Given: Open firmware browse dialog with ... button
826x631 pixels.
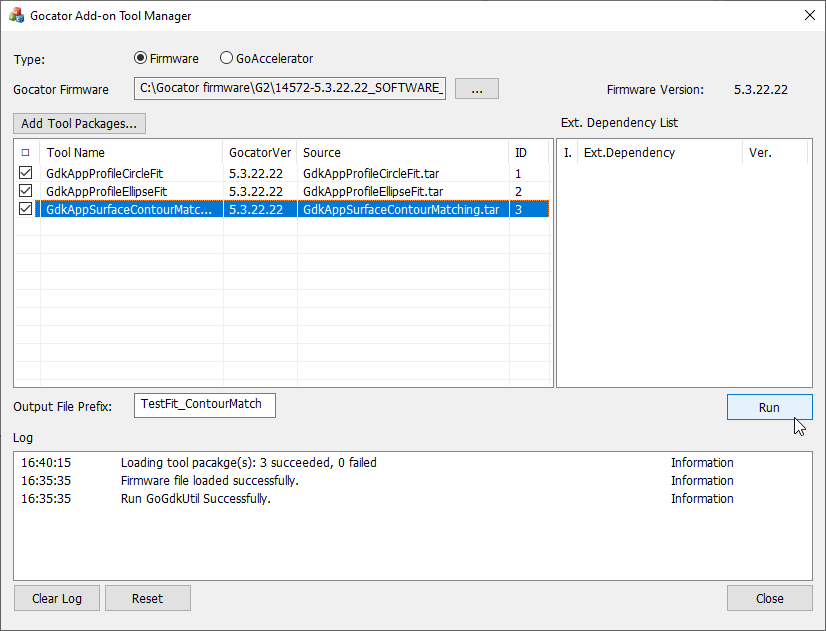Looking at the screenshot, I should (x=477, y=88).
